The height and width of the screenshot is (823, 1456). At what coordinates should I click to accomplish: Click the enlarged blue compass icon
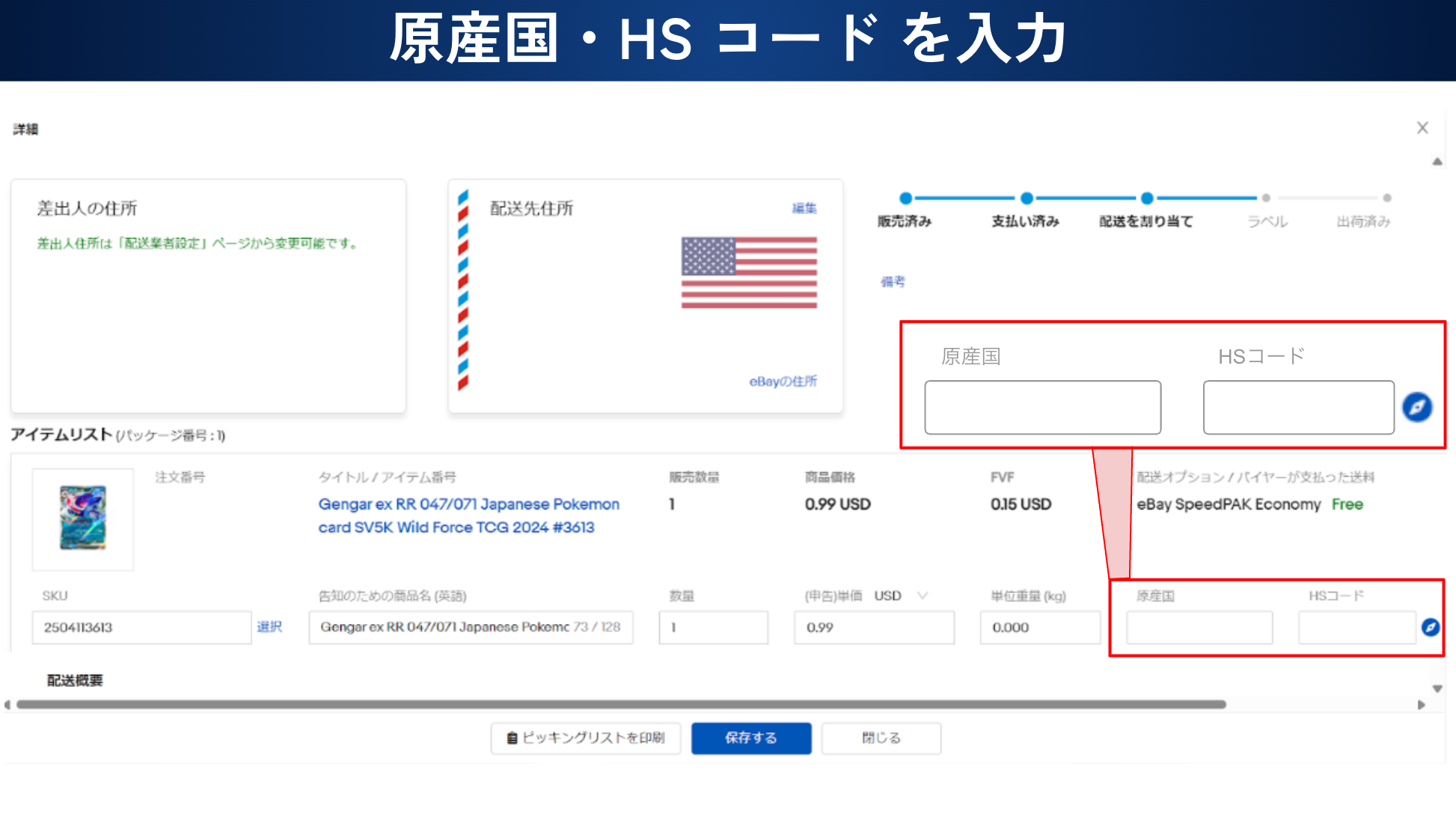coord(1416,407)
